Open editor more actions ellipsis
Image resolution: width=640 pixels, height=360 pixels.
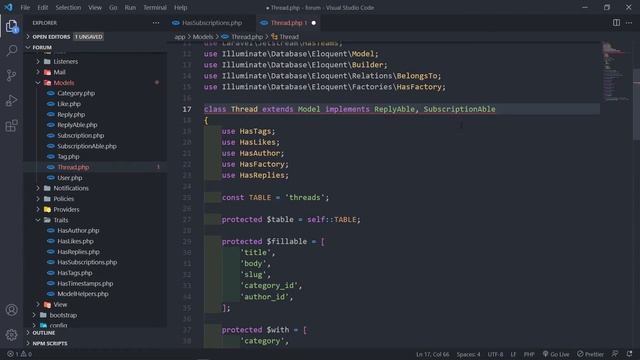pyautogui.click(x=629, y=23)
